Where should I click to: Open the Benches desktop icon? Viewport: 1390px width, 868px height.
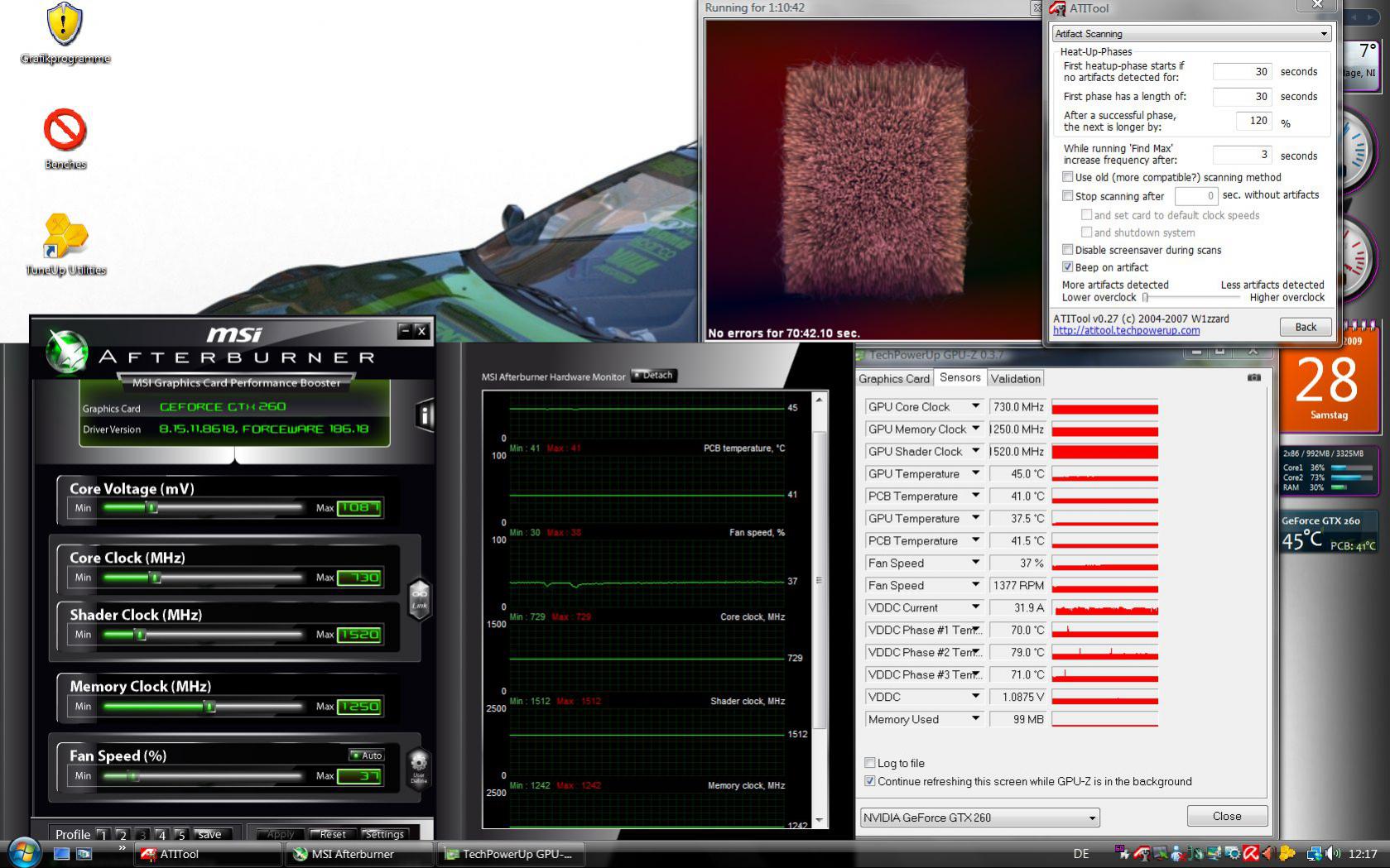pos(65,139)
